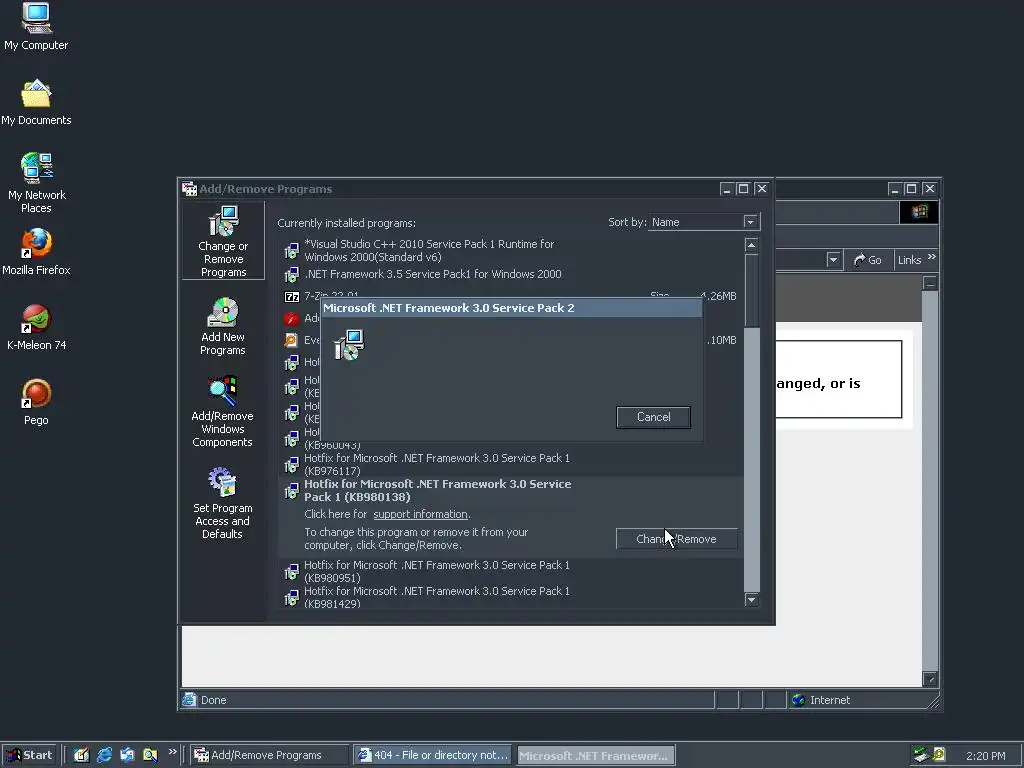Launch K-Meleon 74 desktop shortcut
The image size is (1024, 768).
click(36, 327)
